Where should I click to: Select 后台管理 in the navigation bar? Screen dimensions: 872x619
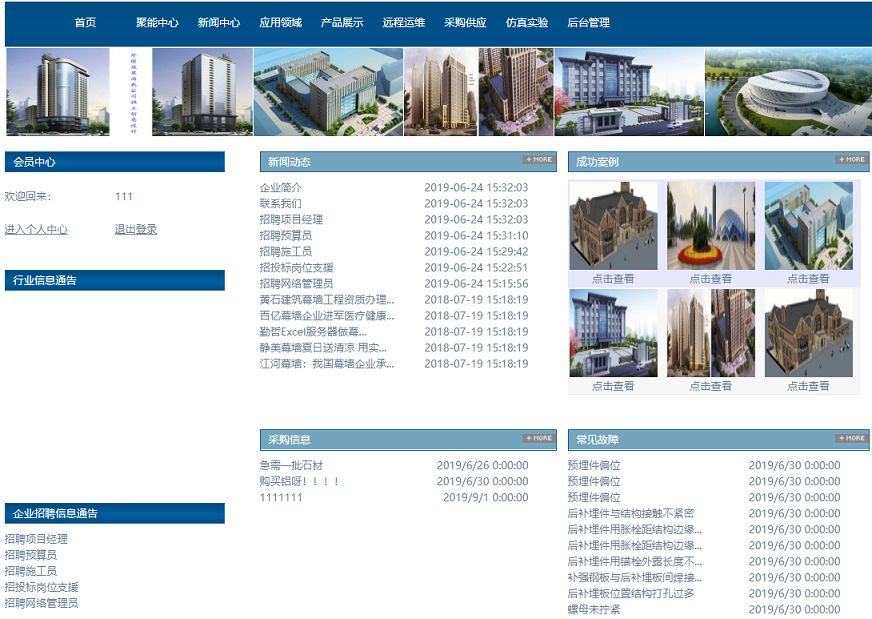tap(588, 23)
